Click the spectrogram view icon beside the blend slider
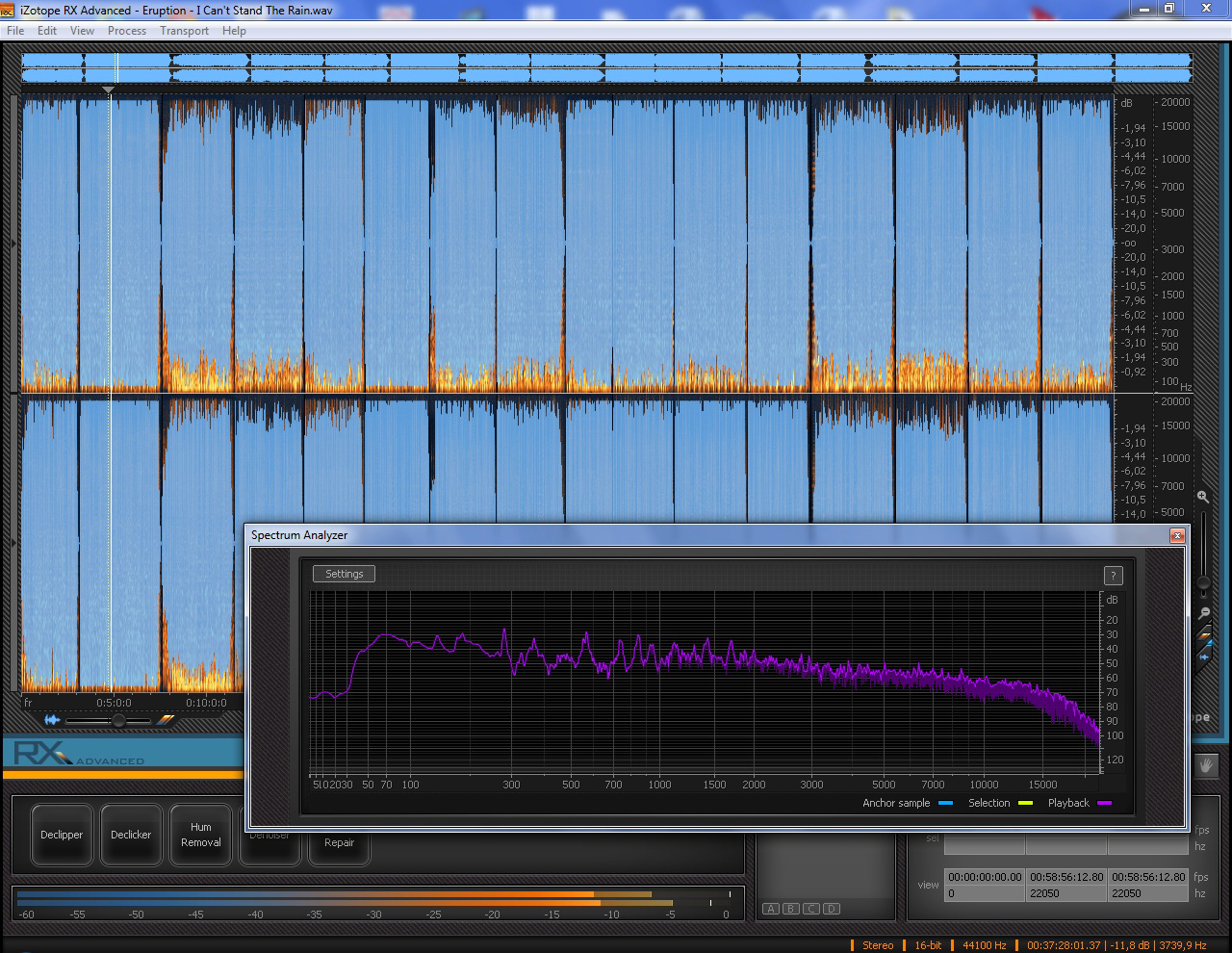 (167, 719)
